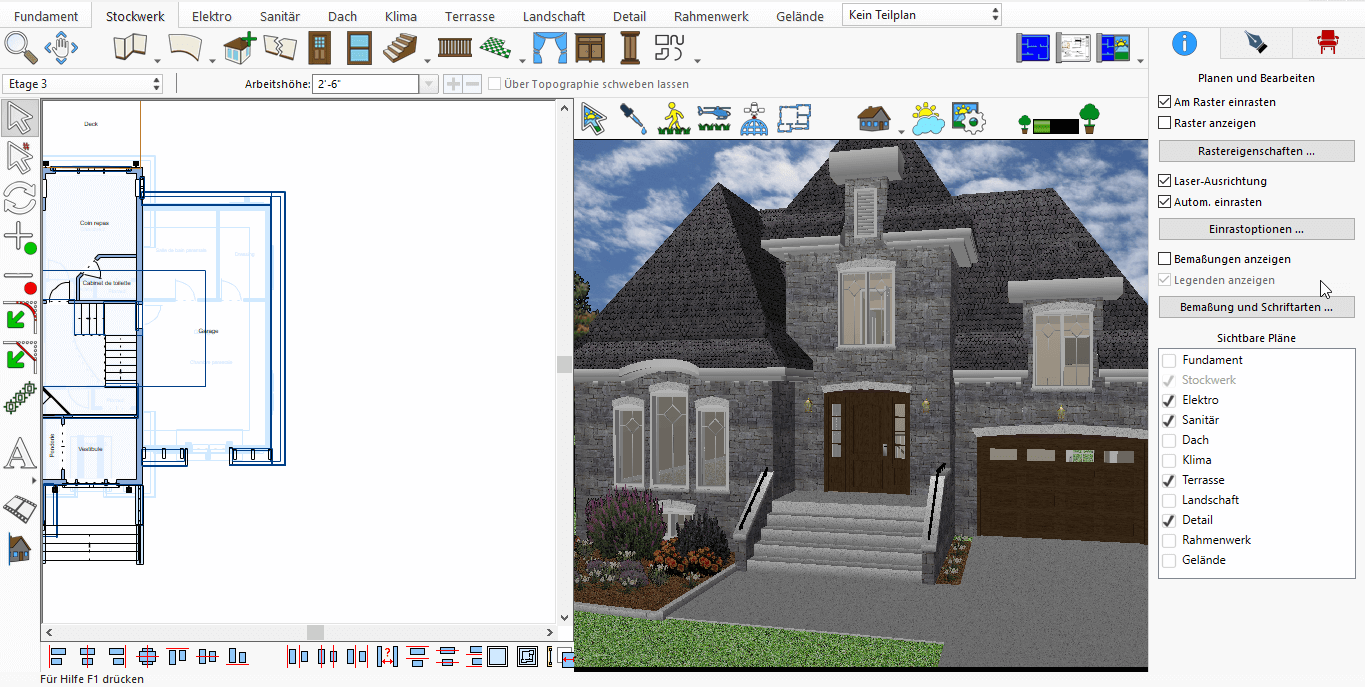Select the text tool letter A
The width and height of the screenshot is (1365, 687).
pyautogui.click(x=19, y=454)
